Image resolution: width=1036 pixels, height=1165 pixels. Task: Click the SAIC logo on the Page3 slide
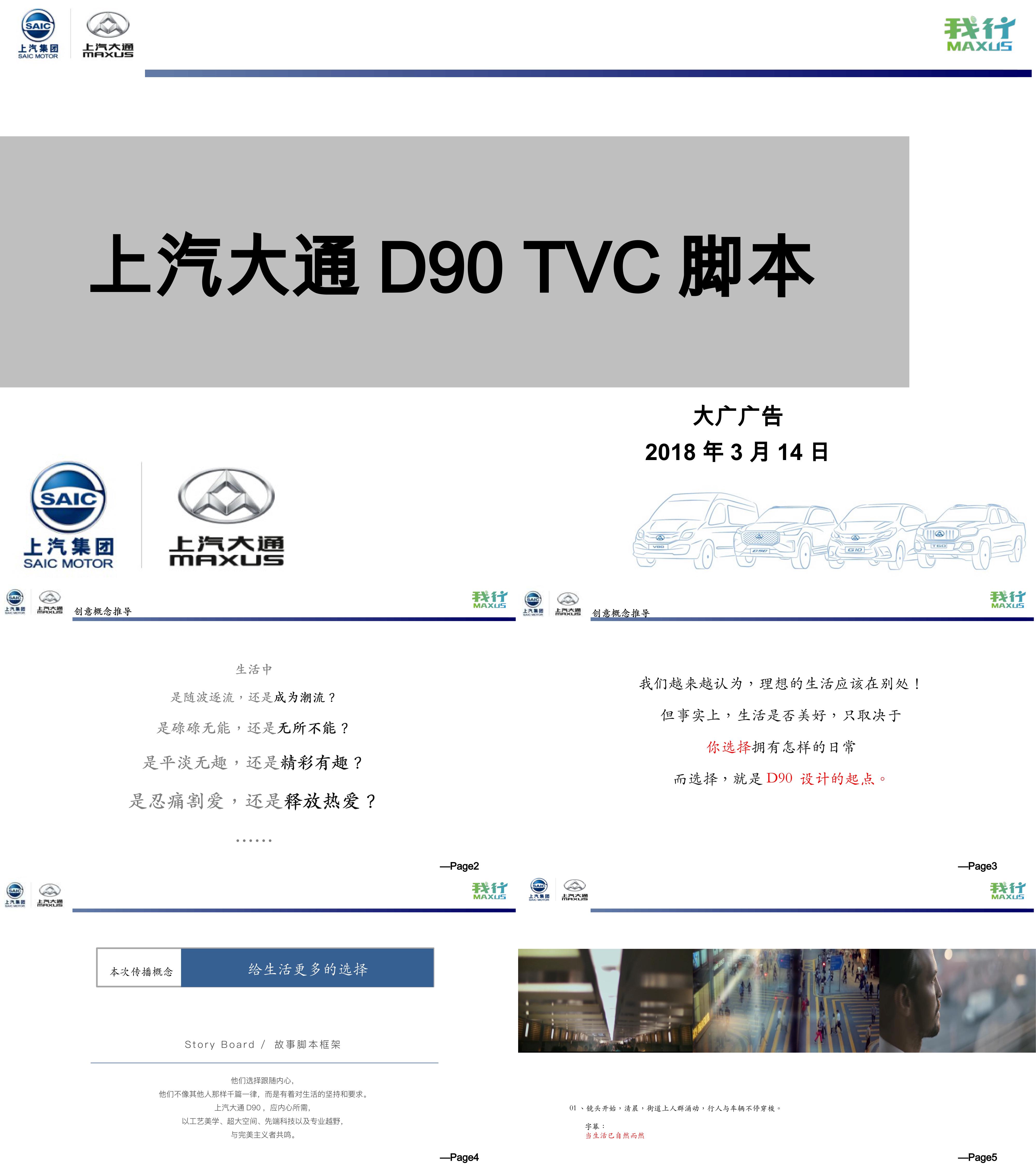533,603
